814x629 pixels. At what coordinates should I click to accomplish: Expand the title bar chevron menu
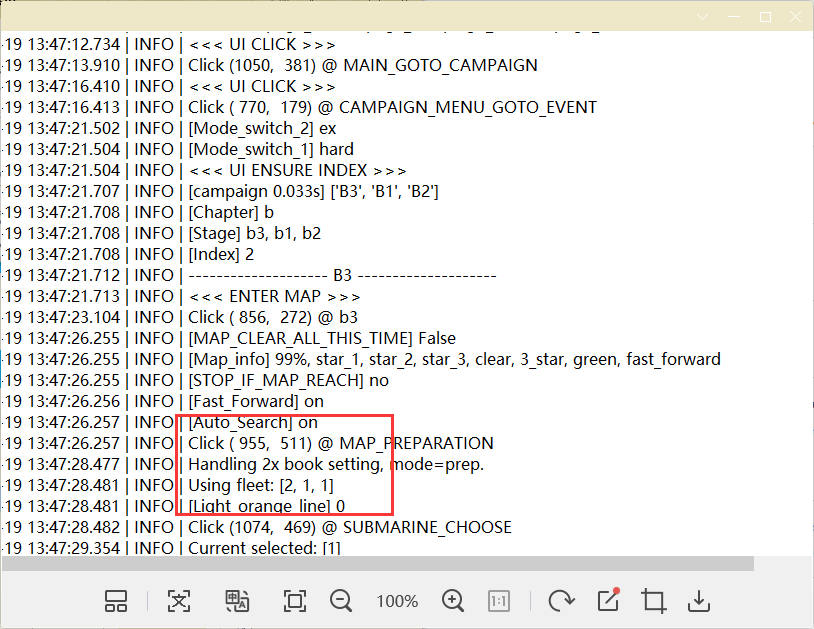click(x=702, y=17)
